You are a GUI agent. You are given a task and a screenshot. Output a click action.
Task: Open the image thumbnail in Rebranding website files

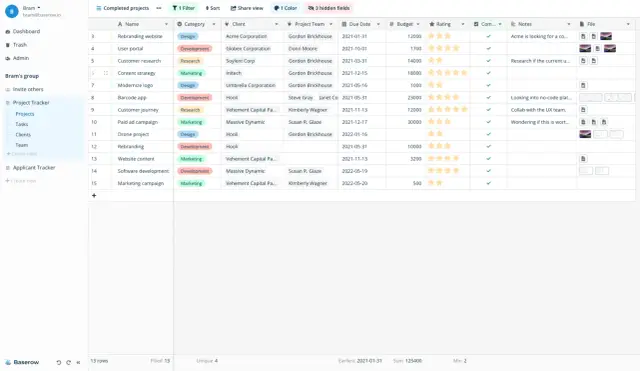coord(606,36)
